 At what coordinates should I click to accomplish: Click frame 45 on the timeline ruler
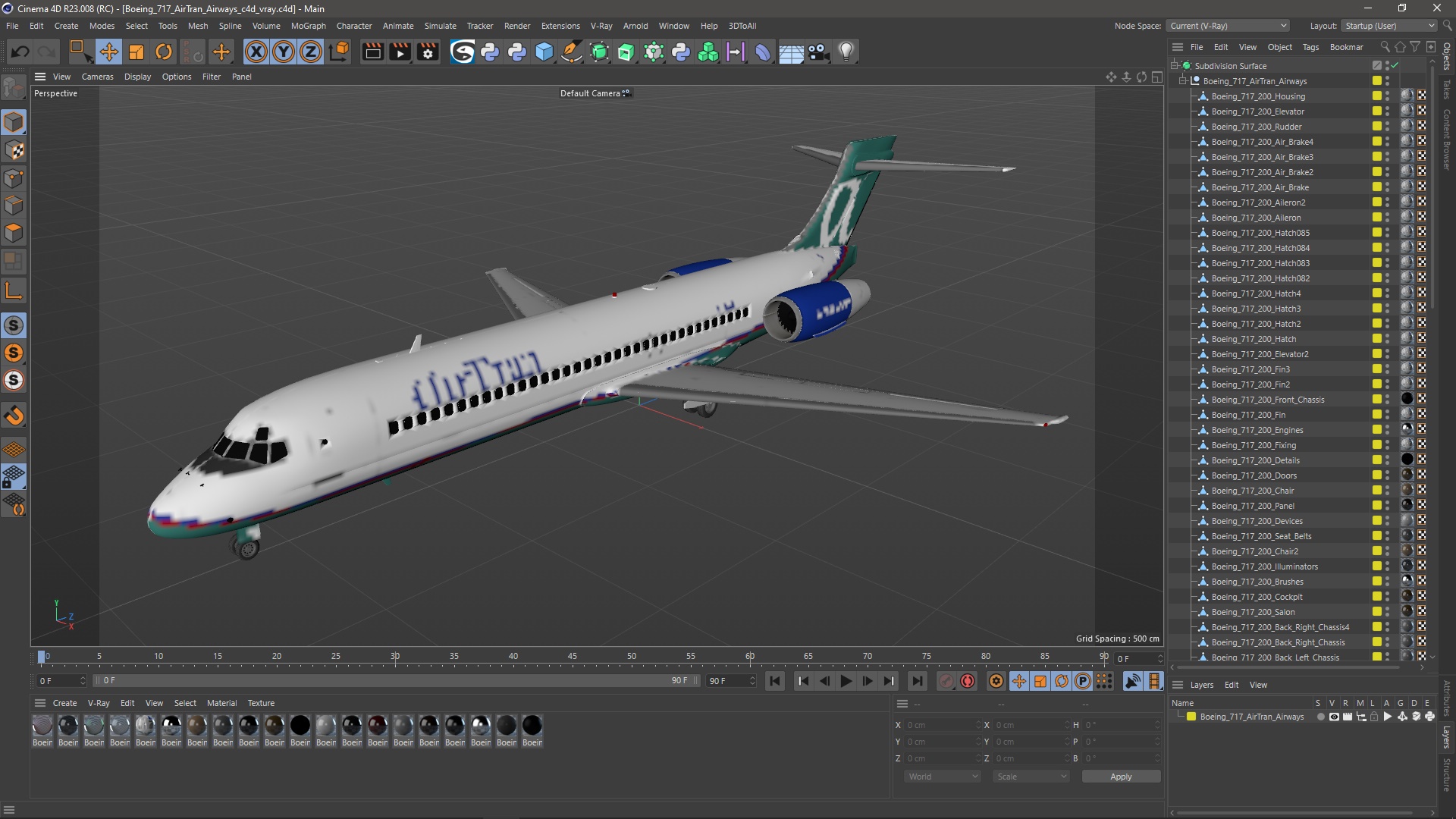pos(573,657)
